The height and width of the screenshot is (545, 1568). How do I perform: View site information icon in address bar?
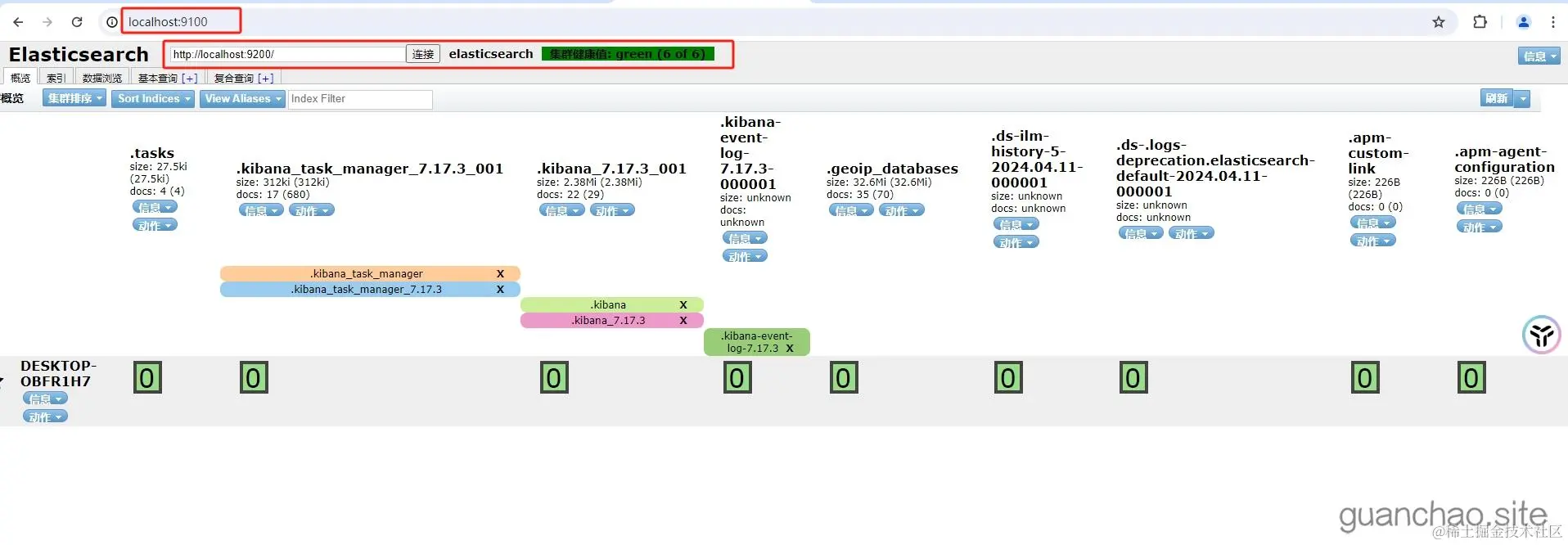[x=112, y=22]
